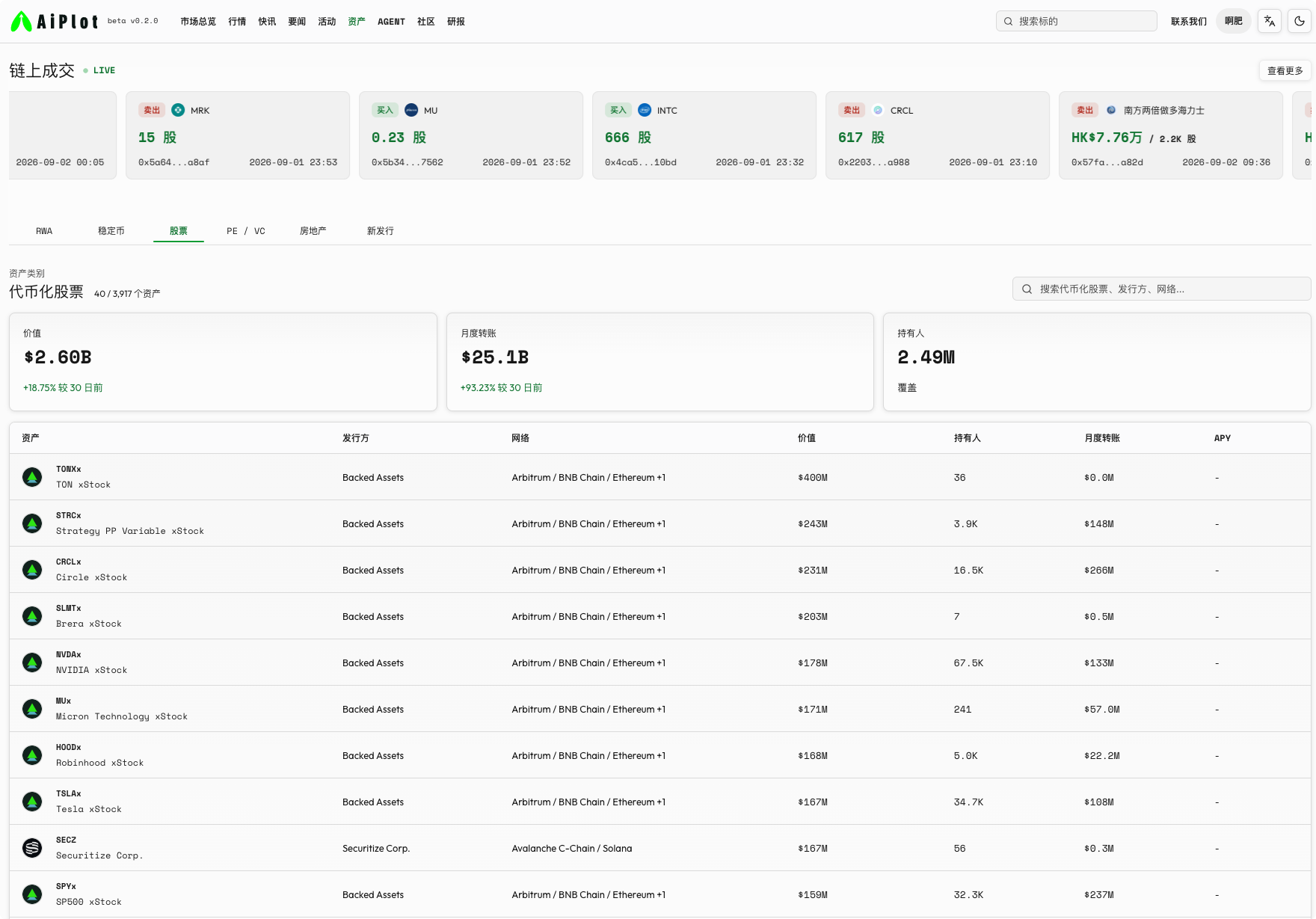
Task: Click the APY column header
Action: click(1223, 438)
